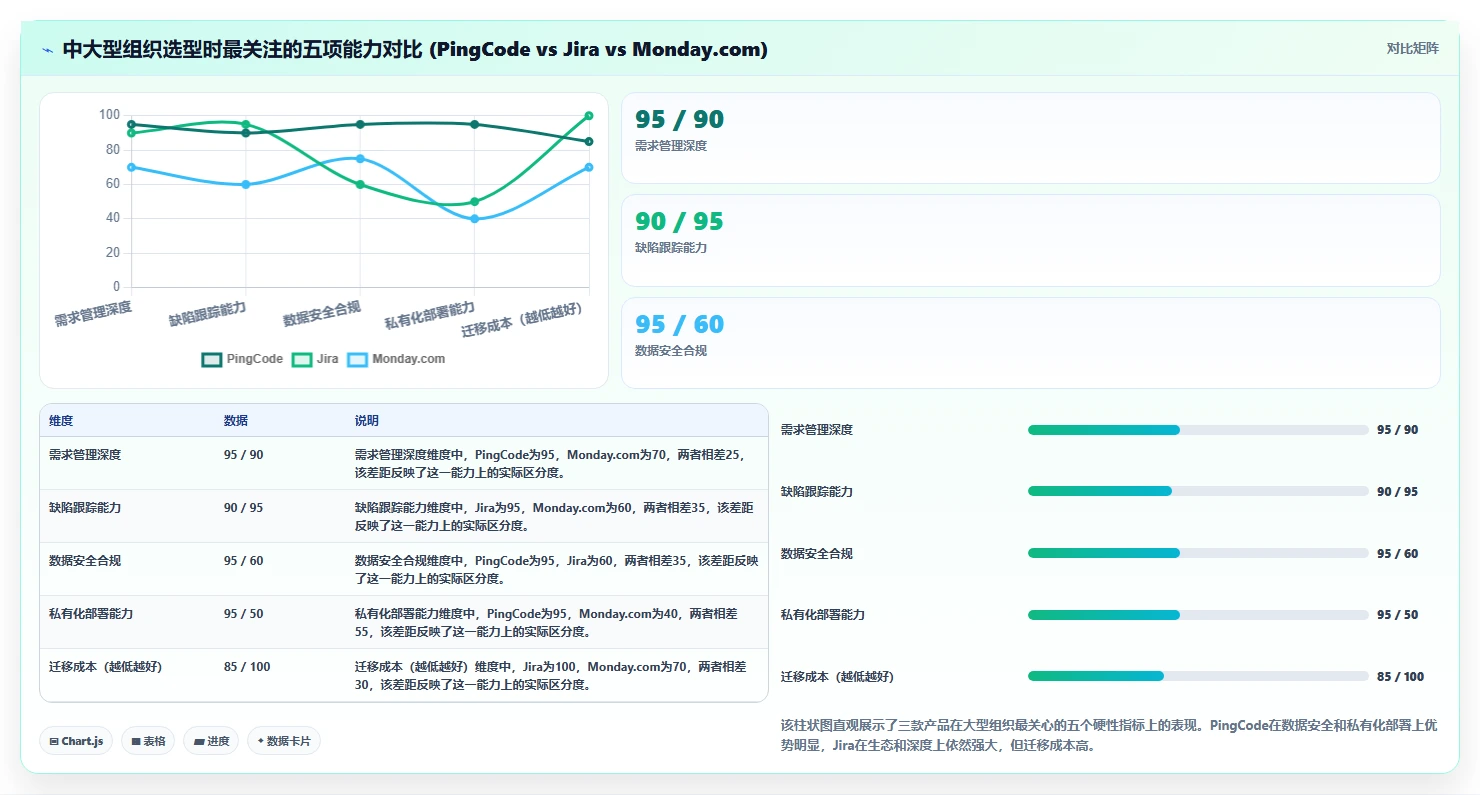The image size is (1480, 795).
Task: Select 数据安全合规 in table's first column
Action: pyautogui.click(x=85, y=561)
